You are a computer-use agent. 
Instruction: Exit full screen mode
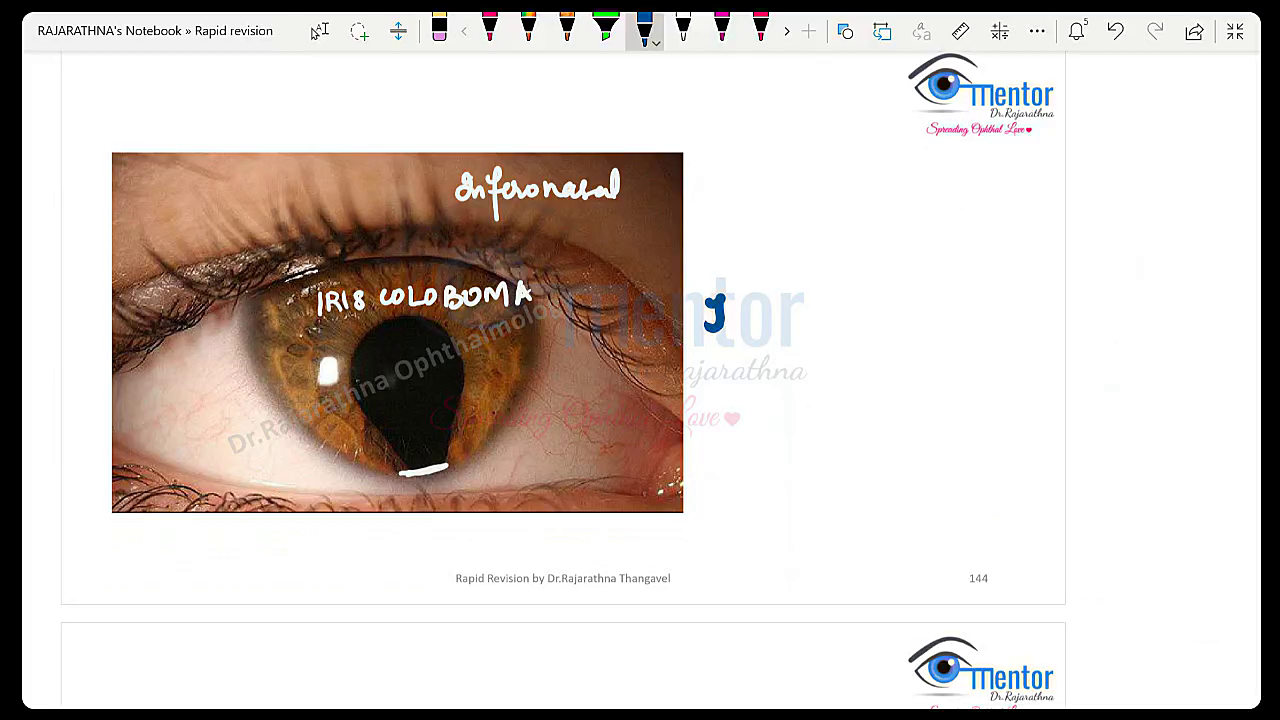click(1235, 32)
